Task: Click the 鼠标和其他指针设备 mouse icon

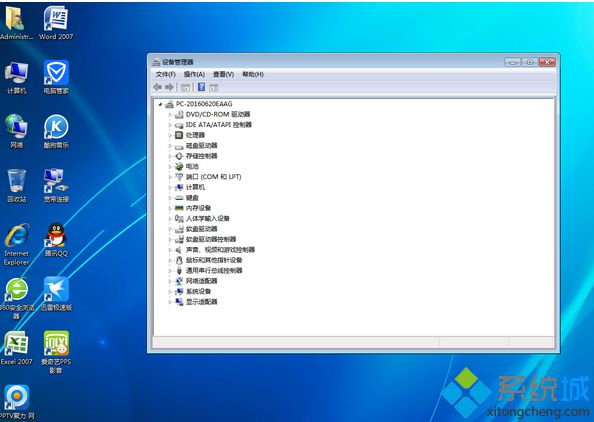Action: click(179, 260)
